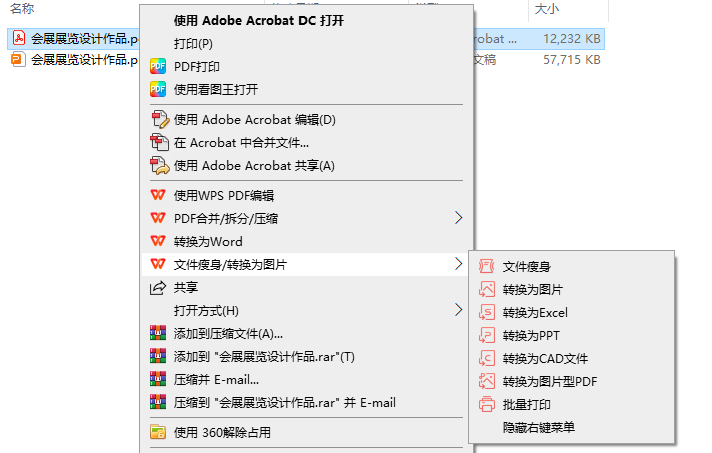Viewport: 712px width, 453px height.
Task: Click the 文件瘦身 submenu icon
Action: pyautogui.click(x=486, y=266)
